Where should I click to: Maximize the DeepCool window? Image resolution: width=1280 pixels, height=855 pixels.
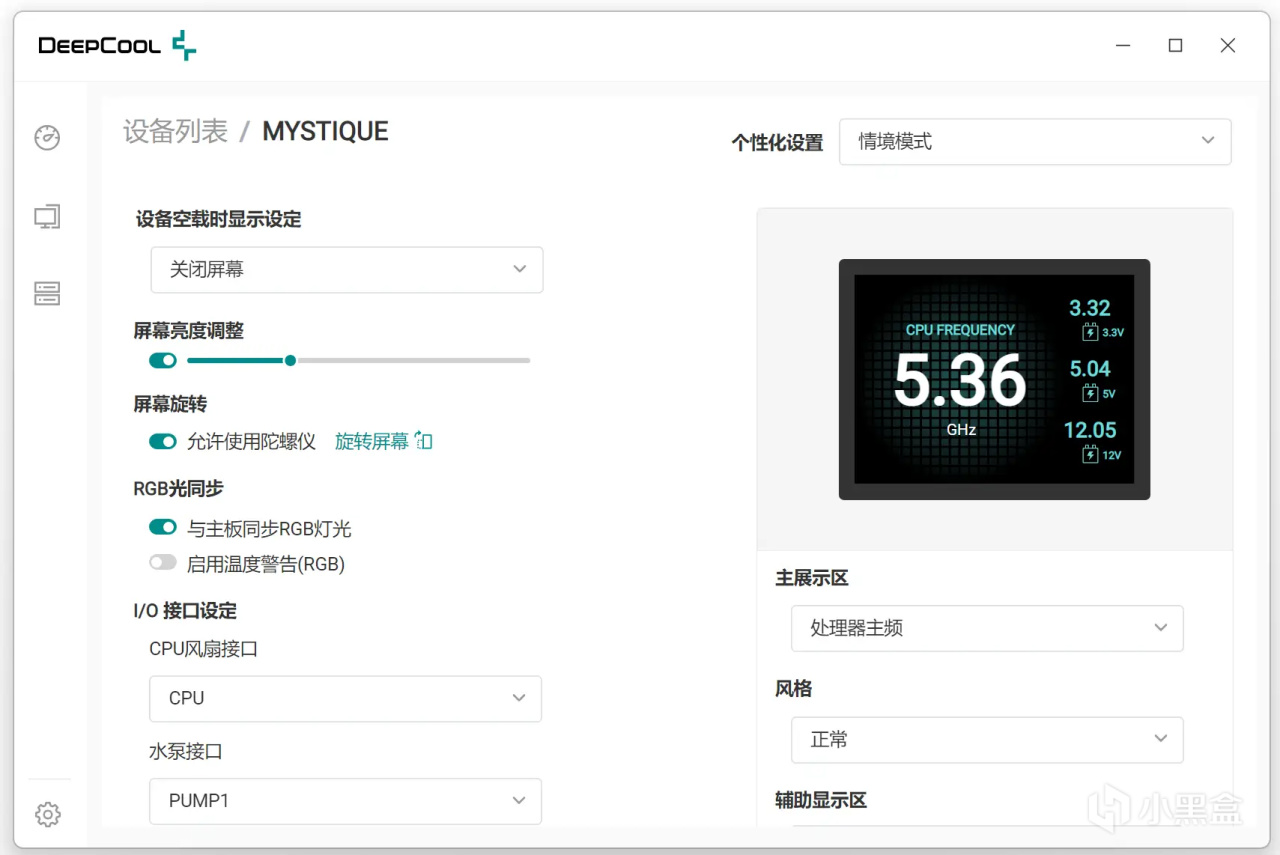click(1176, 45)
